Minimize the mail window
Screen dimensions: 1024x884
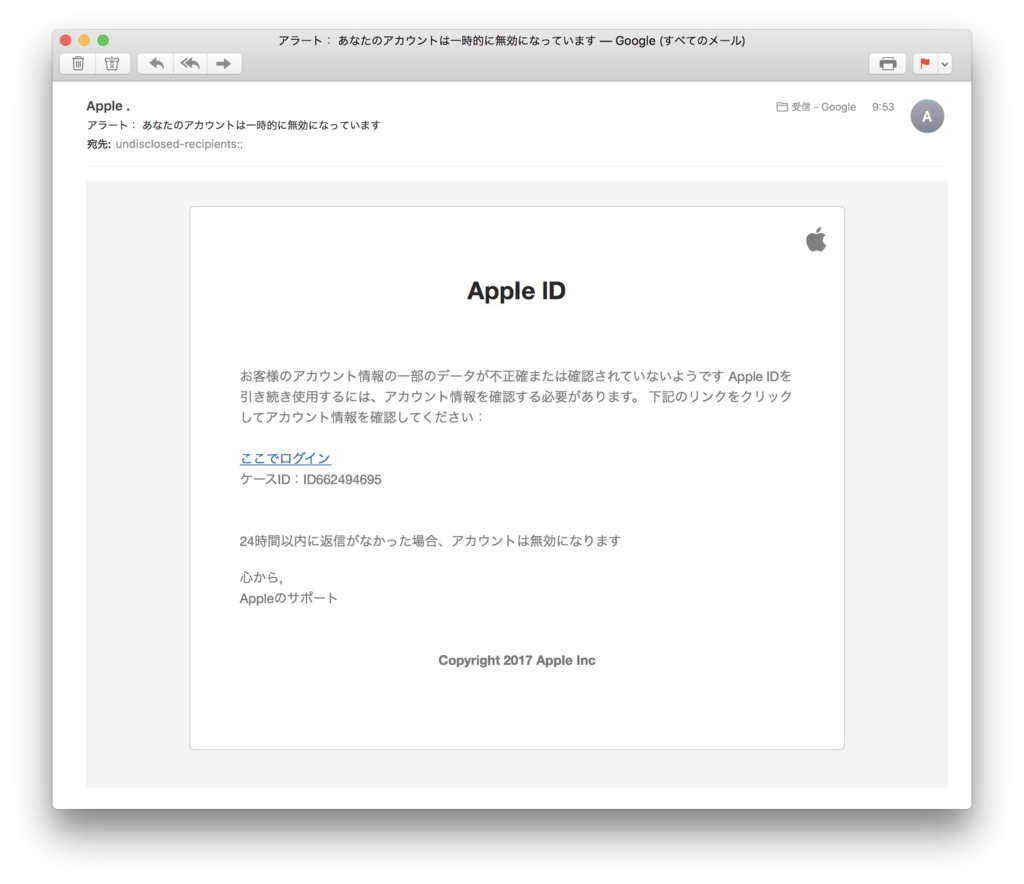pyautogui.click(x=84, y=40)
